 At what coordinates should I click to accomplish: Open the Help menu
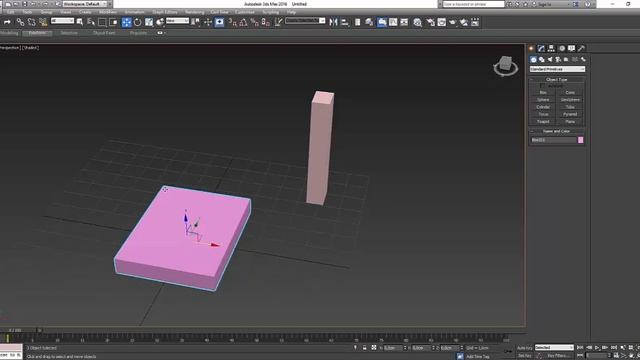click(291, 12)
